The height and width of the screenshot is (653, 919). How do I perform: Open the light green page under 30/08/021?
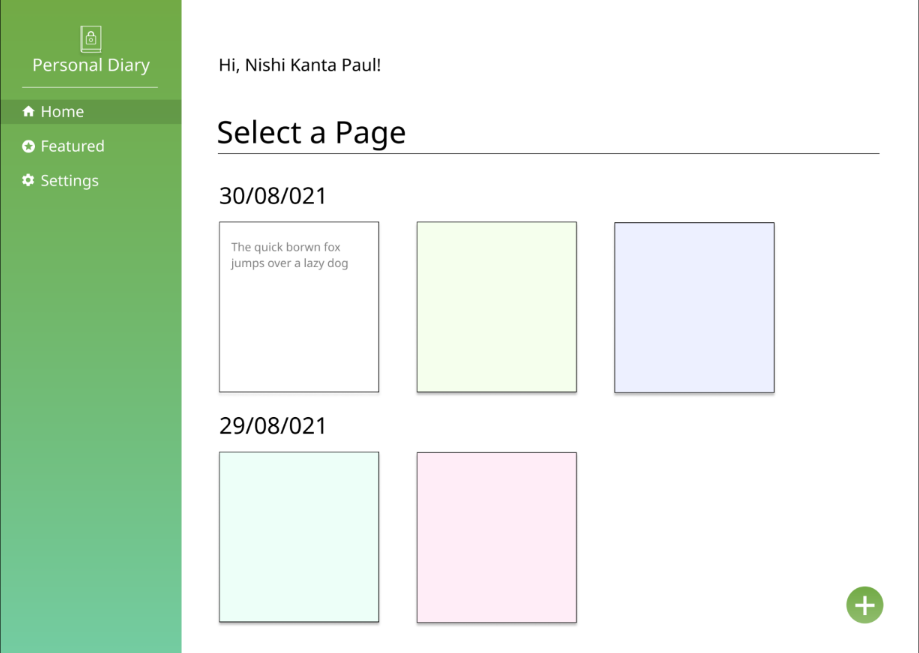[496, 305]
